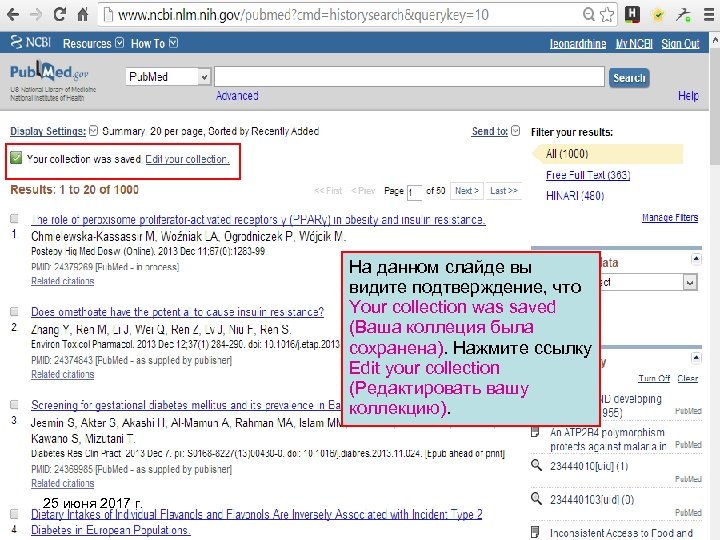The width and height of the screenshot is (720, 540).
Task: Select checkbox for result 1 PPAR article
Action: [x=14, y=219]
